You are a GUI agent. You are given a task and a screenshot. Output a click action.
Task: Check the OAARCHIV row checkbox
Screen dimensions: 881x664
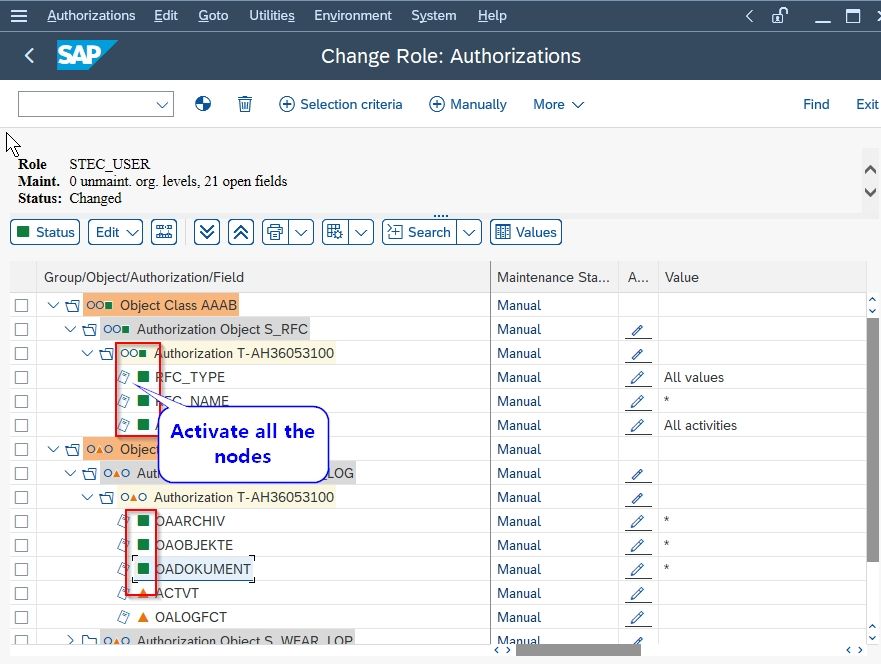point(21,521)
